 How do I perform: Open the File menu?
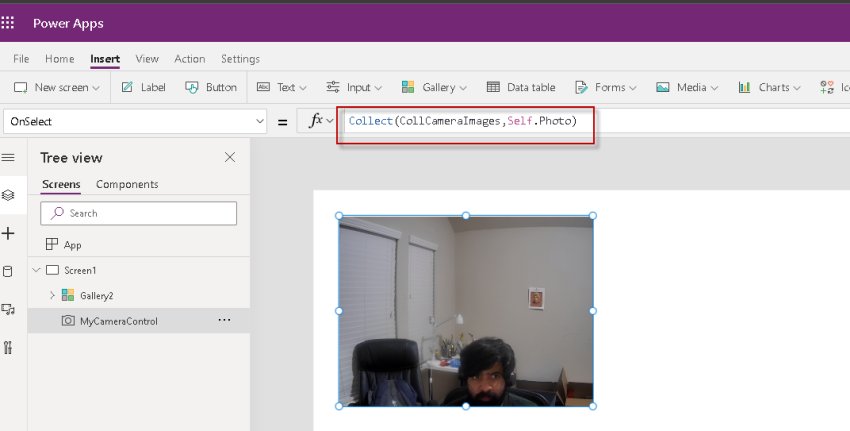[x=21, y=59]
